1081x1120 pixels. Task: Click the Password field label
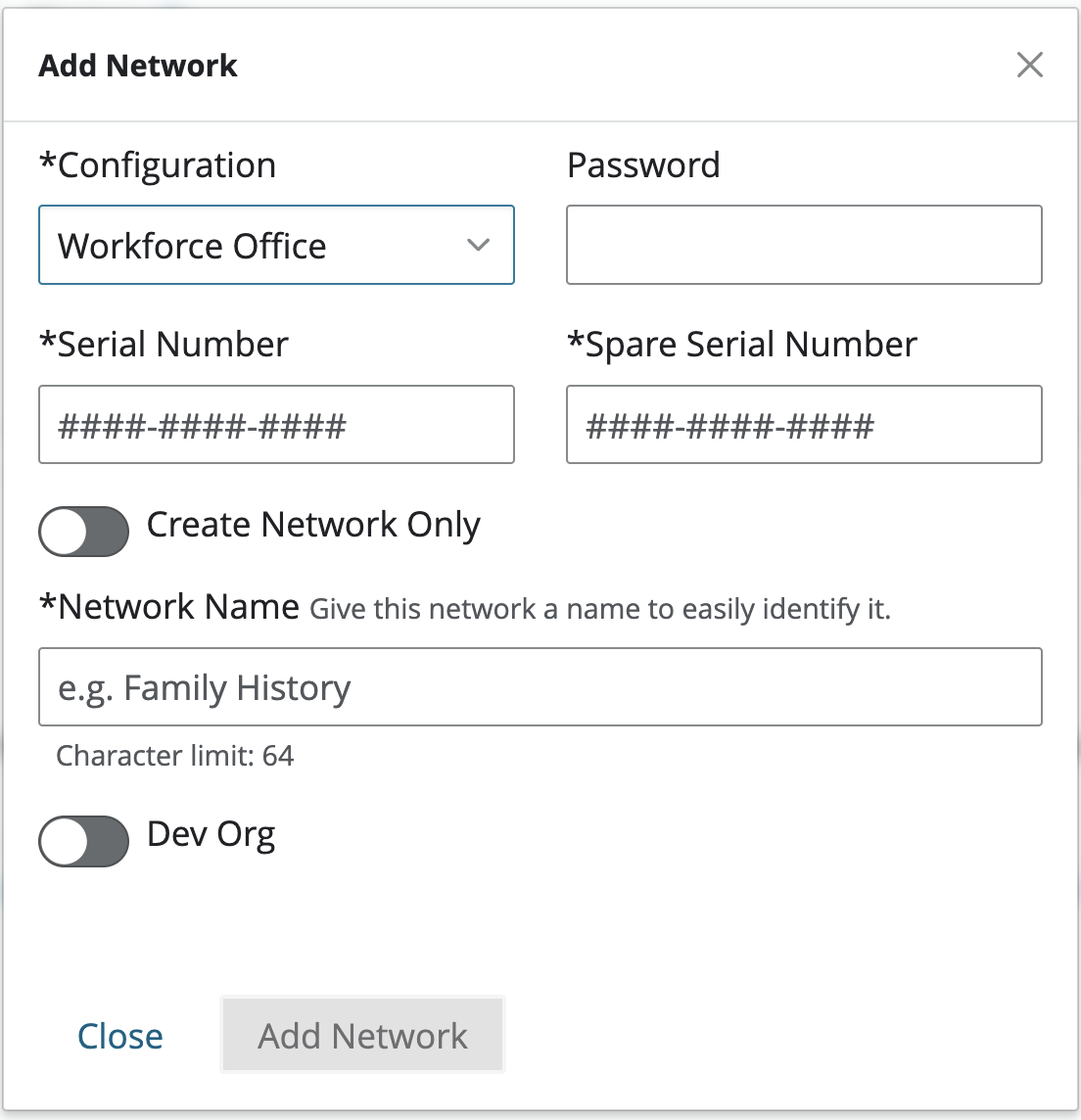(643, 165)
